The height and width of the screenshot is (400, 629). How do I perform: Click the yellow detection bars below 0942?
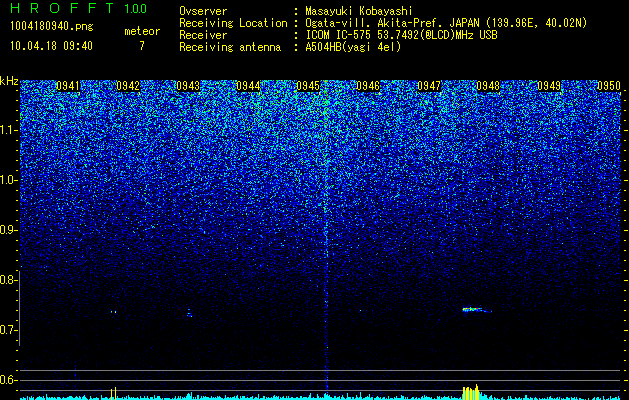(114, 393)
